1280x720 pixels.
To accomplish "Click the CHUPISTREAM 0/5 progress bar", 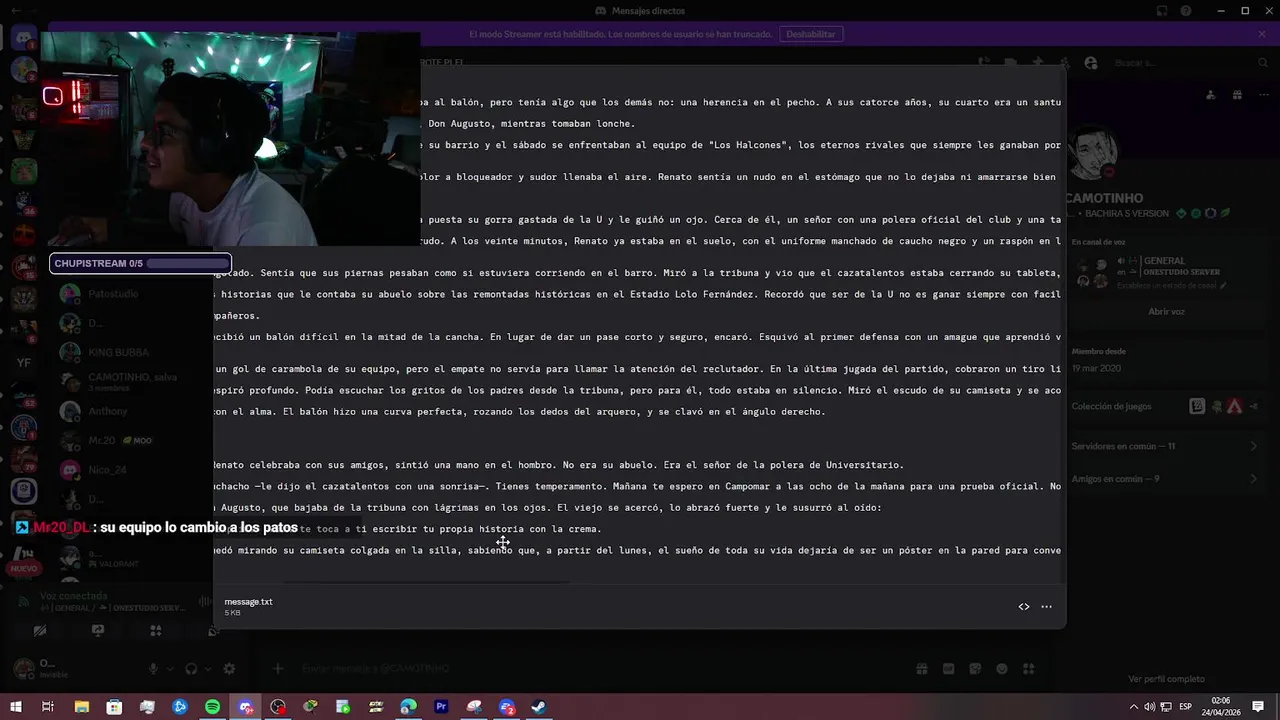I will [x=140, y=264].
